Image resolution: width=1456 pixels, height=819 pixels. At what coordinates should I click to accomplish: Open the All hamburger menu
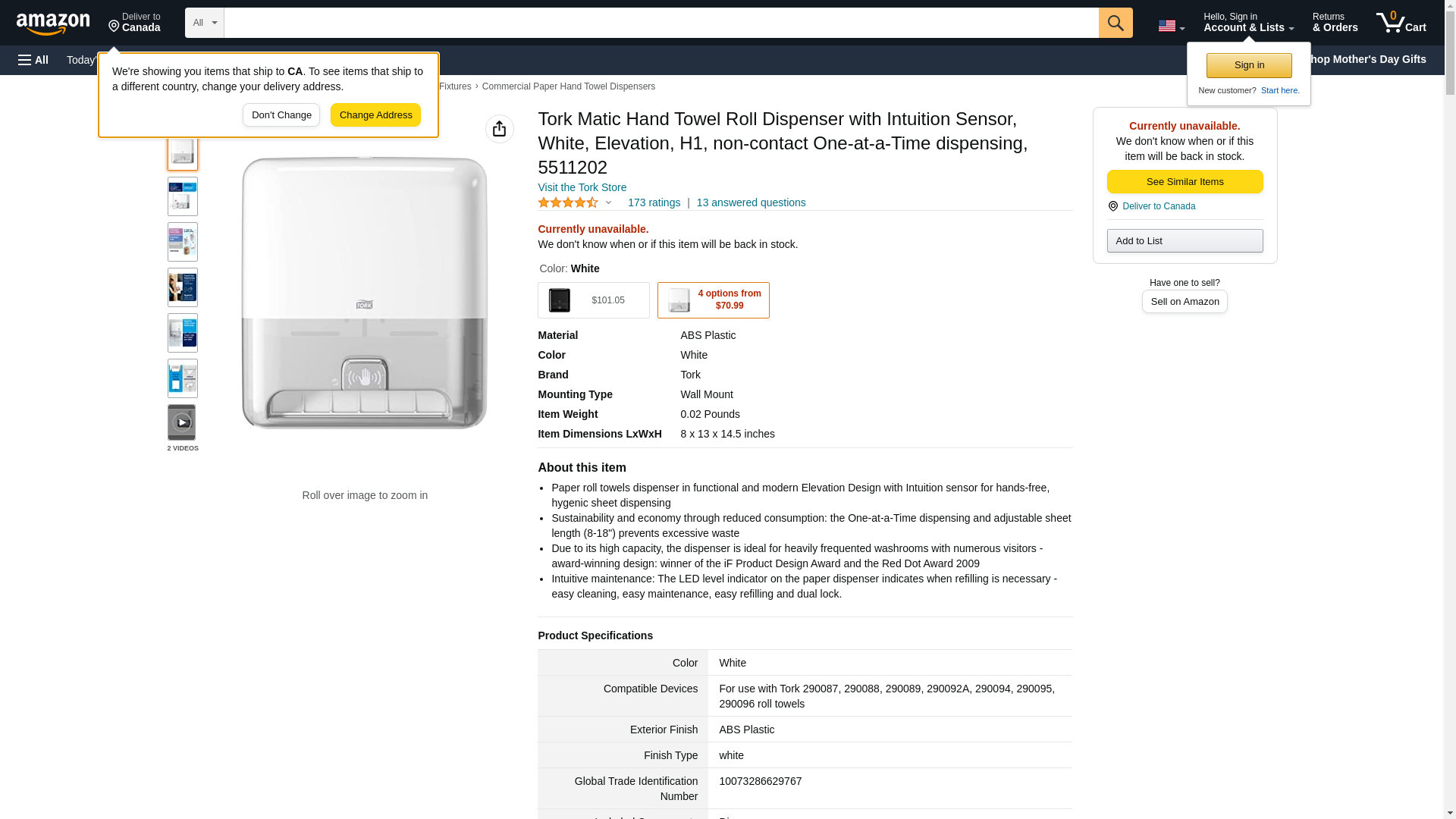tap(33, 60)
